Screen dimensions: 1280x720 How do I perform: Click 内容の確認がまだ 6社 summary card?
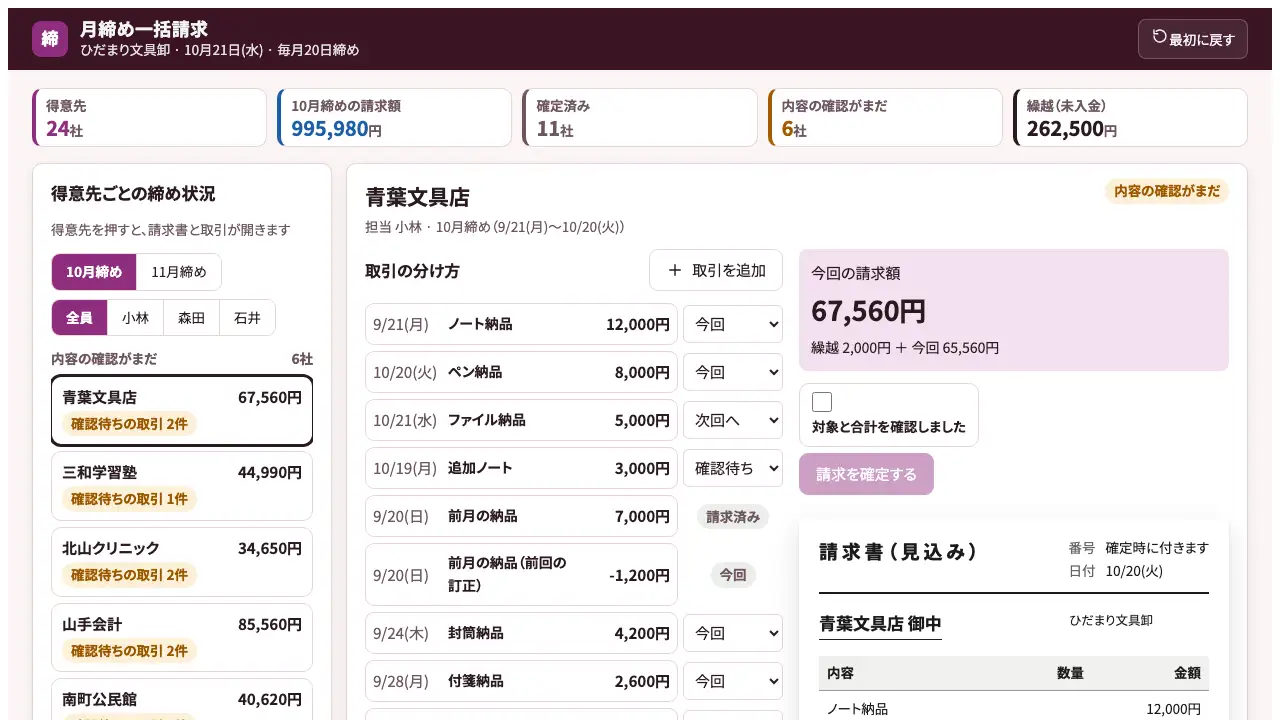coord(885,117)
